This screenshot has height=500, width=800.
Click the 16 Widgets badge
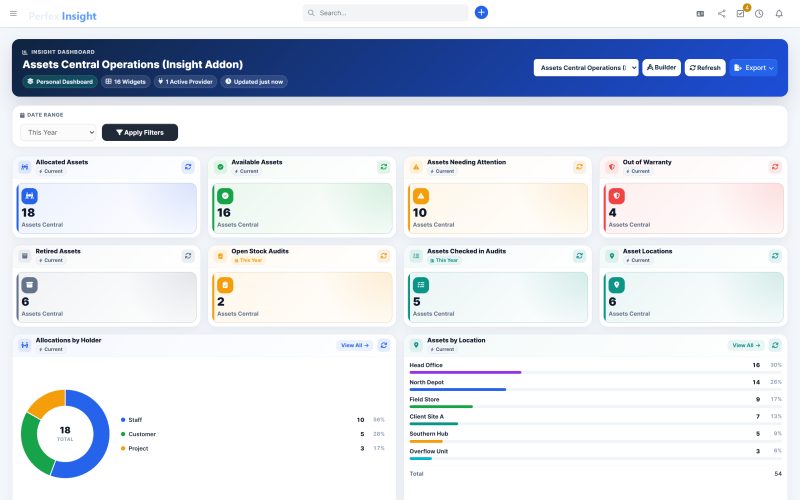point(126,82)
